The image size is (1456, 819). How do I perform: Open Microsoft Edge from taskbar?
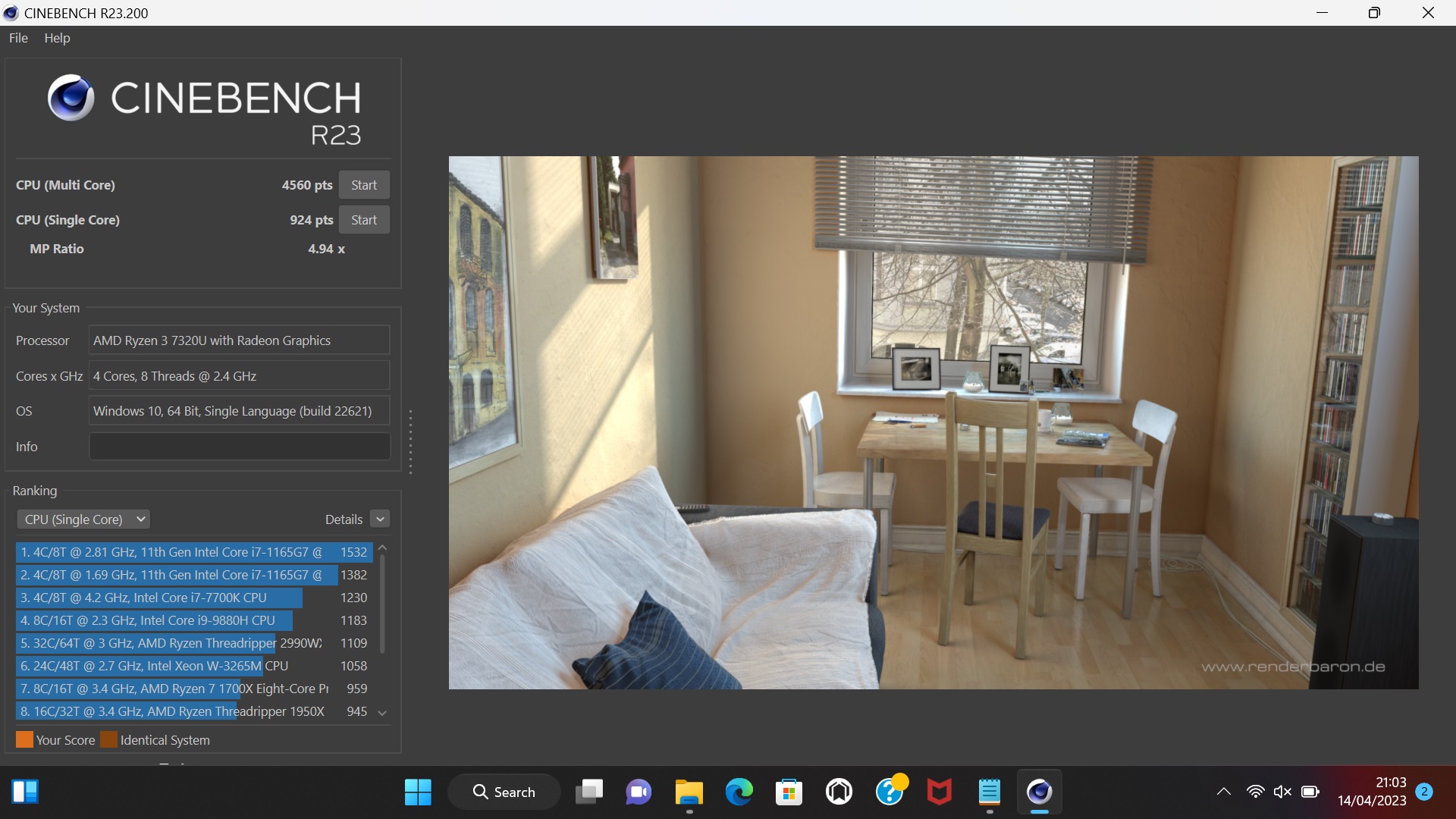click(x=739, y=792)
